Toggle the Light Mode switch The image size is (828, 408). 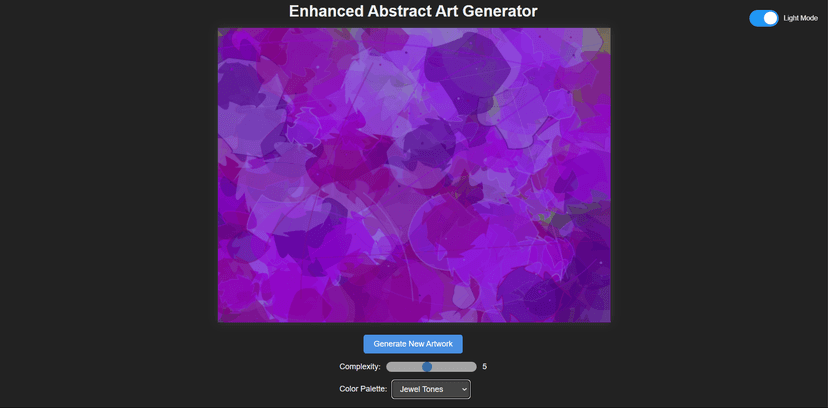764,18
